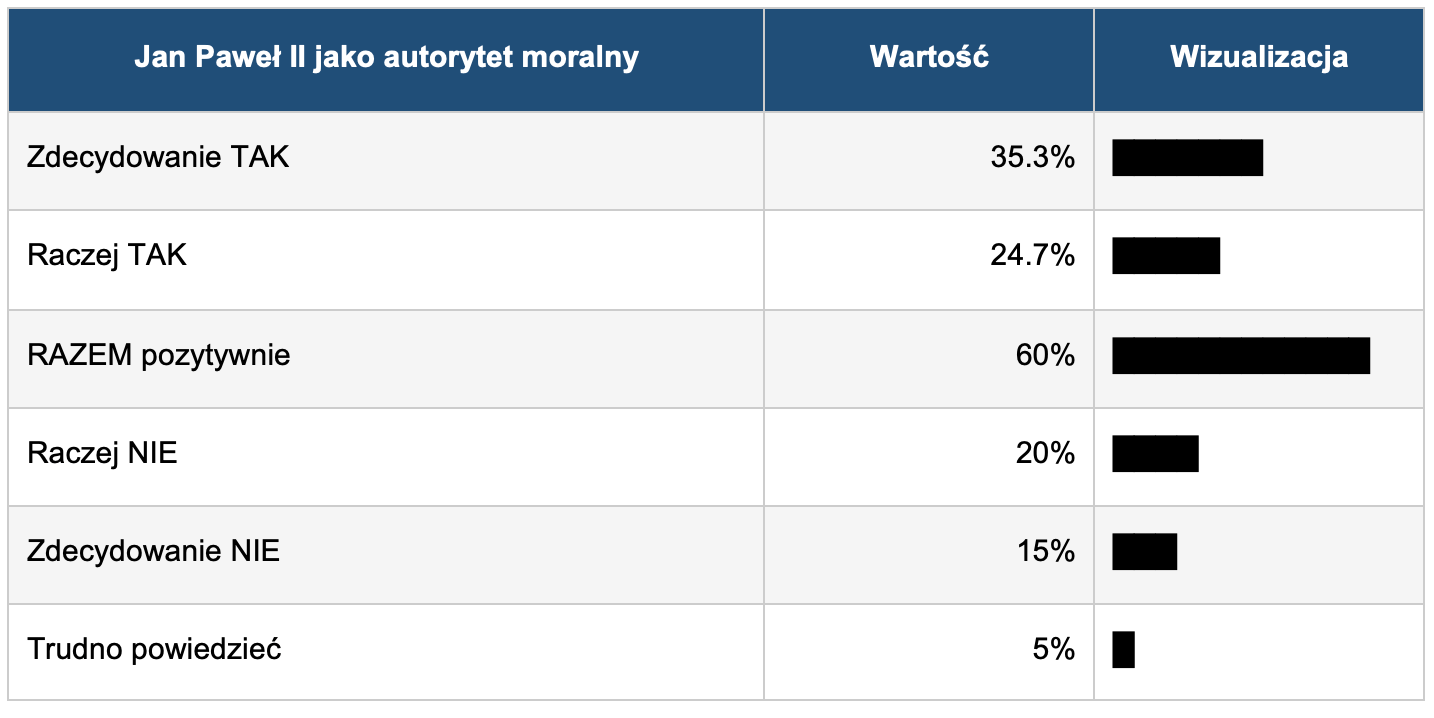Click the 20% value cell
Image resolution: width=1434 pixels, height=718 pixels.
1046,453
